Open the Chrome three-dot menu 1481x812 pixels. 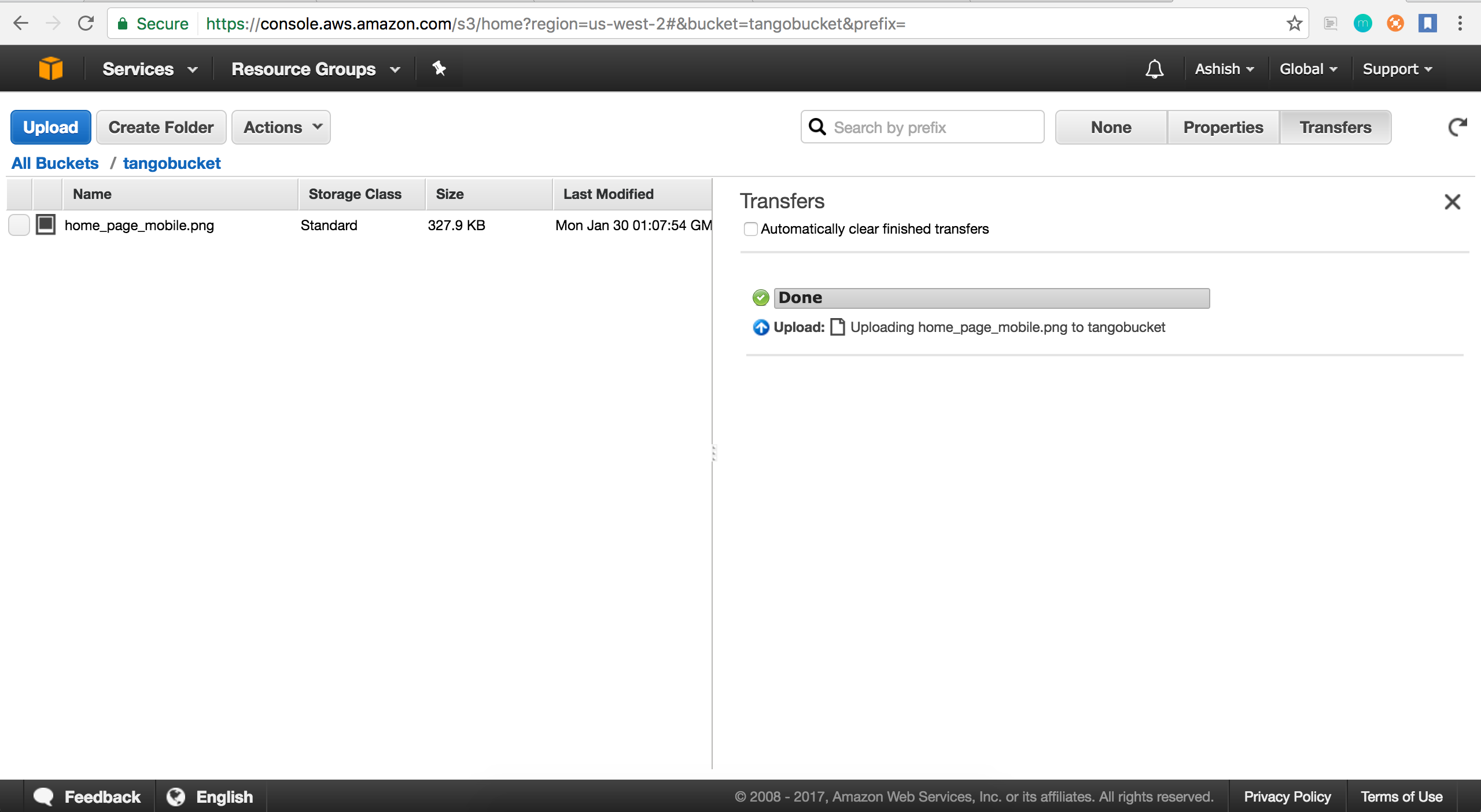(1460, 23)
